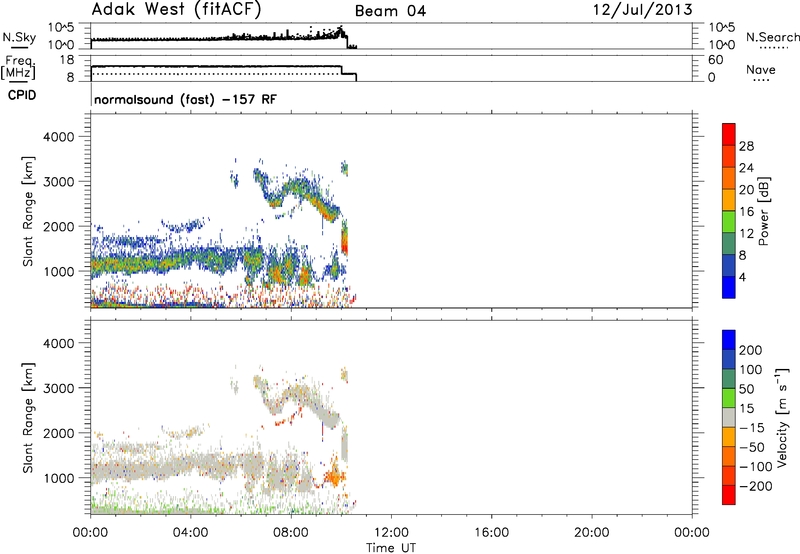800x554 pixels.
Task: Click the '28' power colorbar tick label
Action: tap(746, 146)
